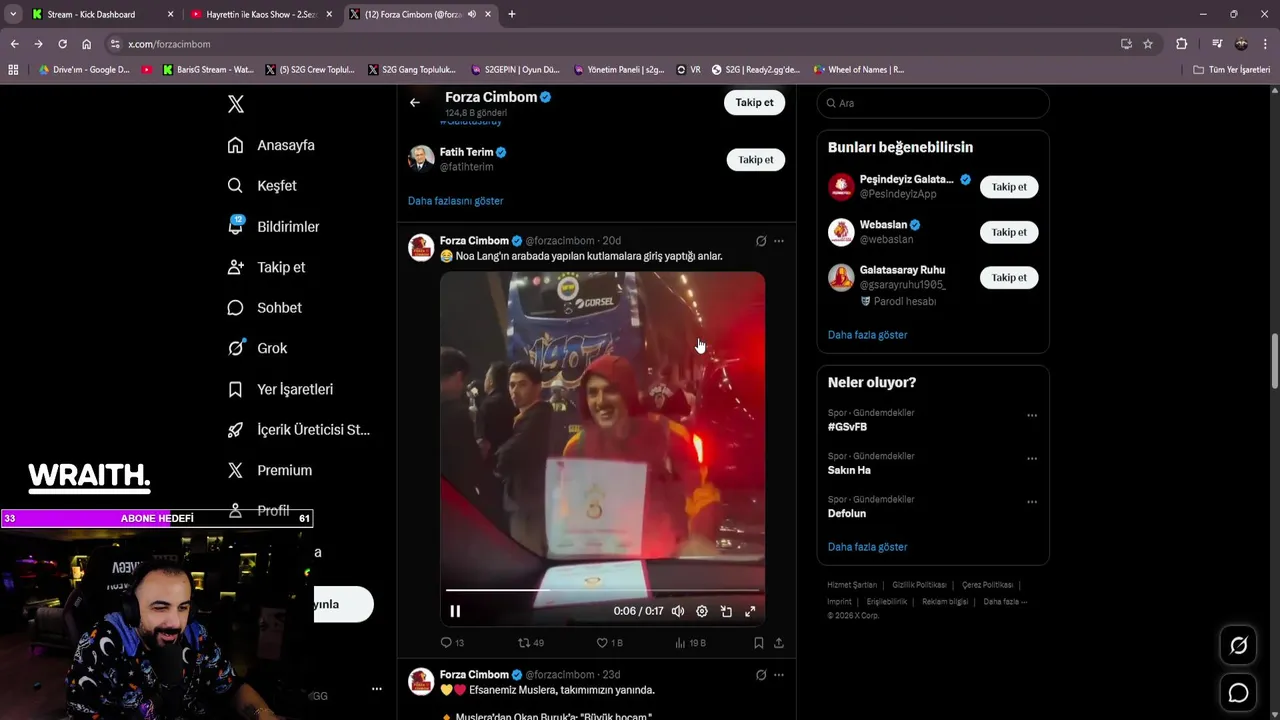Show more suggested accounts
Image resolution: width=1280 pixels, height=720 pixels.
click(x=867, y=335)
